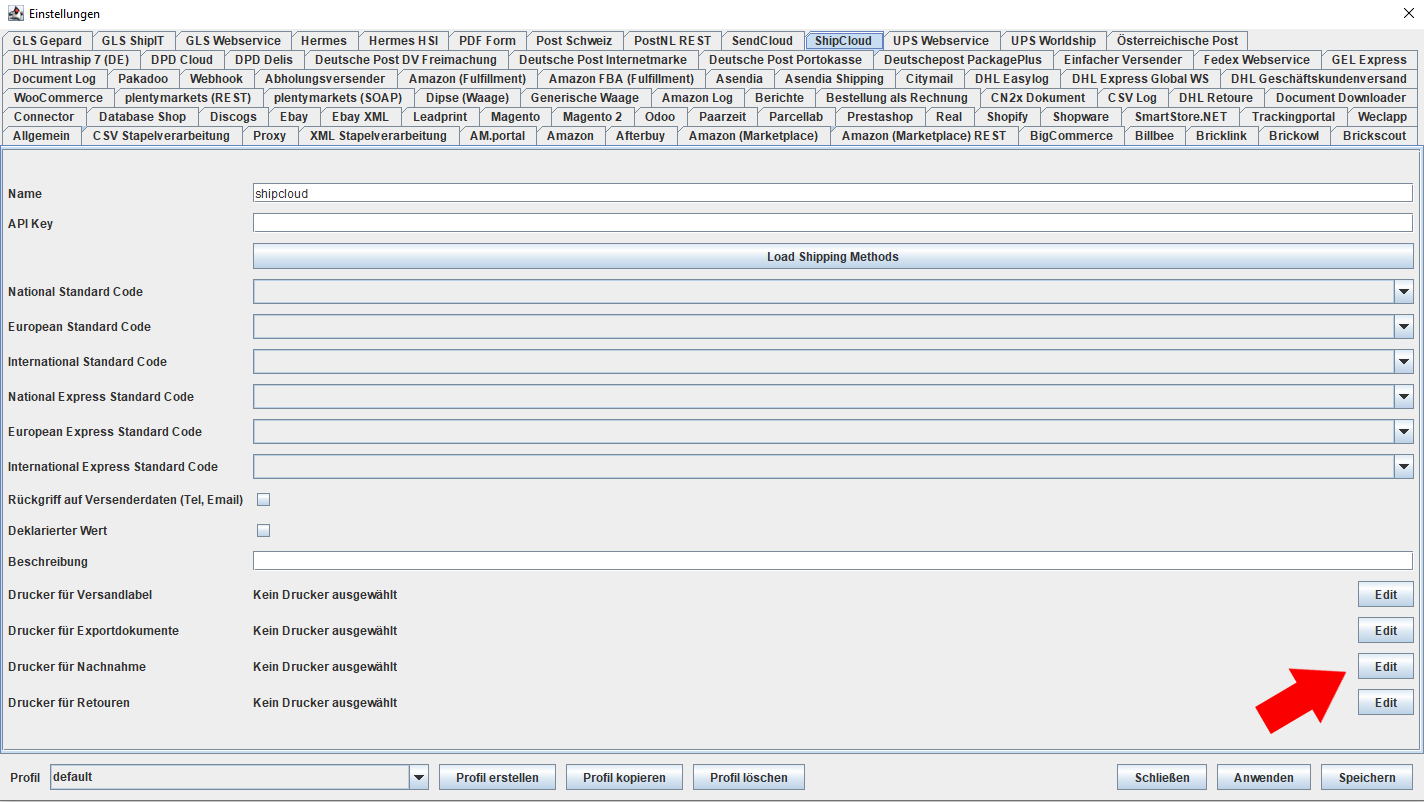Save settings with Speichern button
The image size is (1424, 802).
(x=1367, y=778)
